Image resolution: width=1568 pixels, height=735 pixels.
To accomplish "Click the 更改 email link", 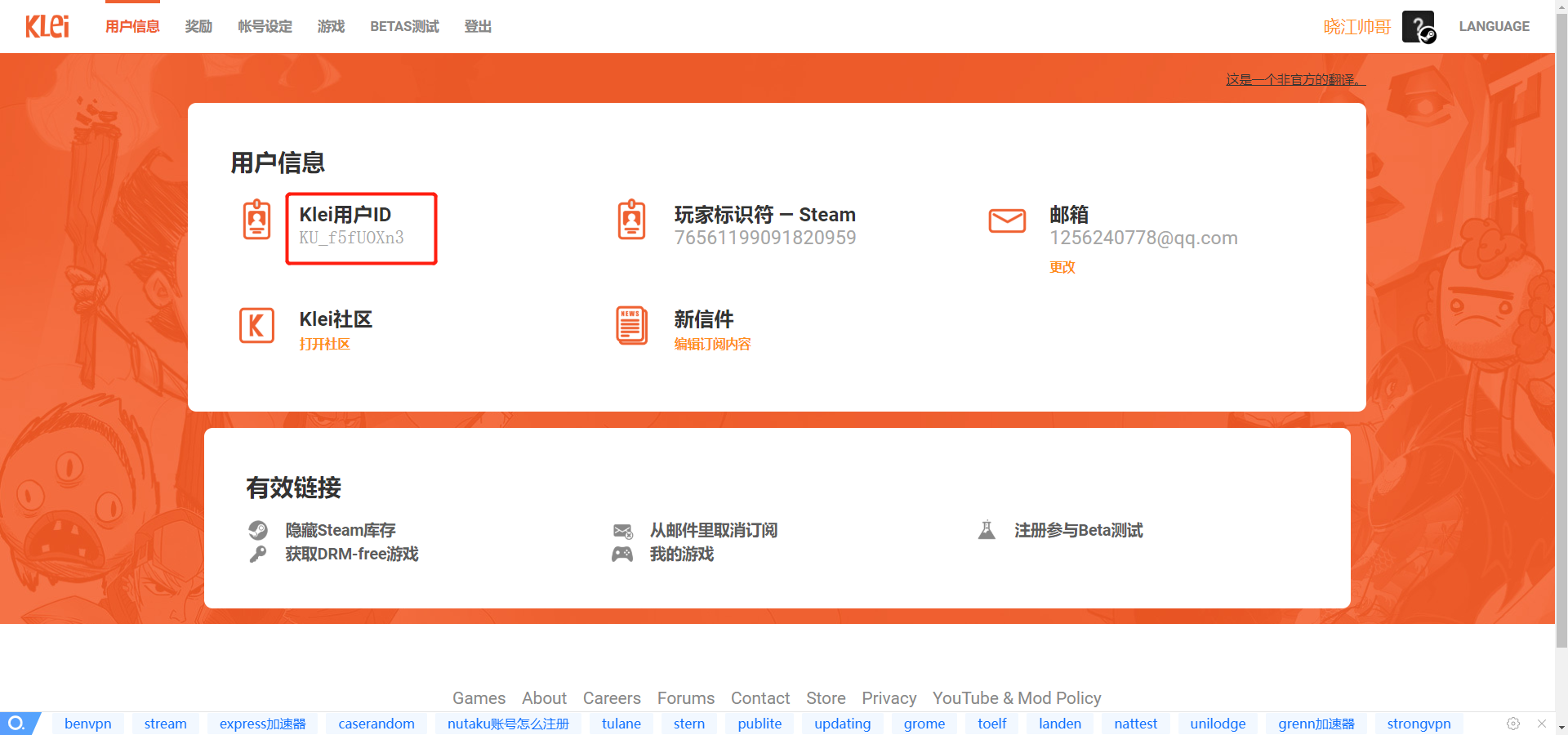I will click(x=1062, y=267).
